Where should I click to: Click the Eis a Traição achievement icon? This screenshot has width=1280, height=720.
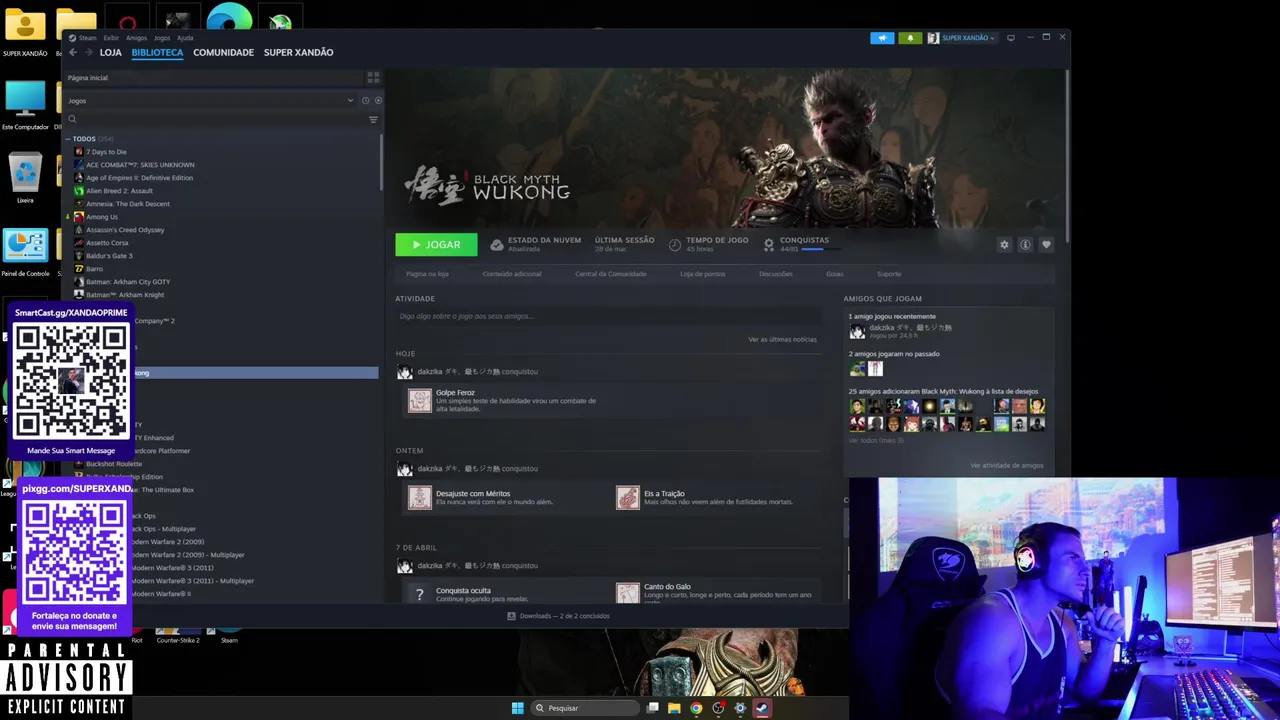pyautogui.click(x=628, y=497)
